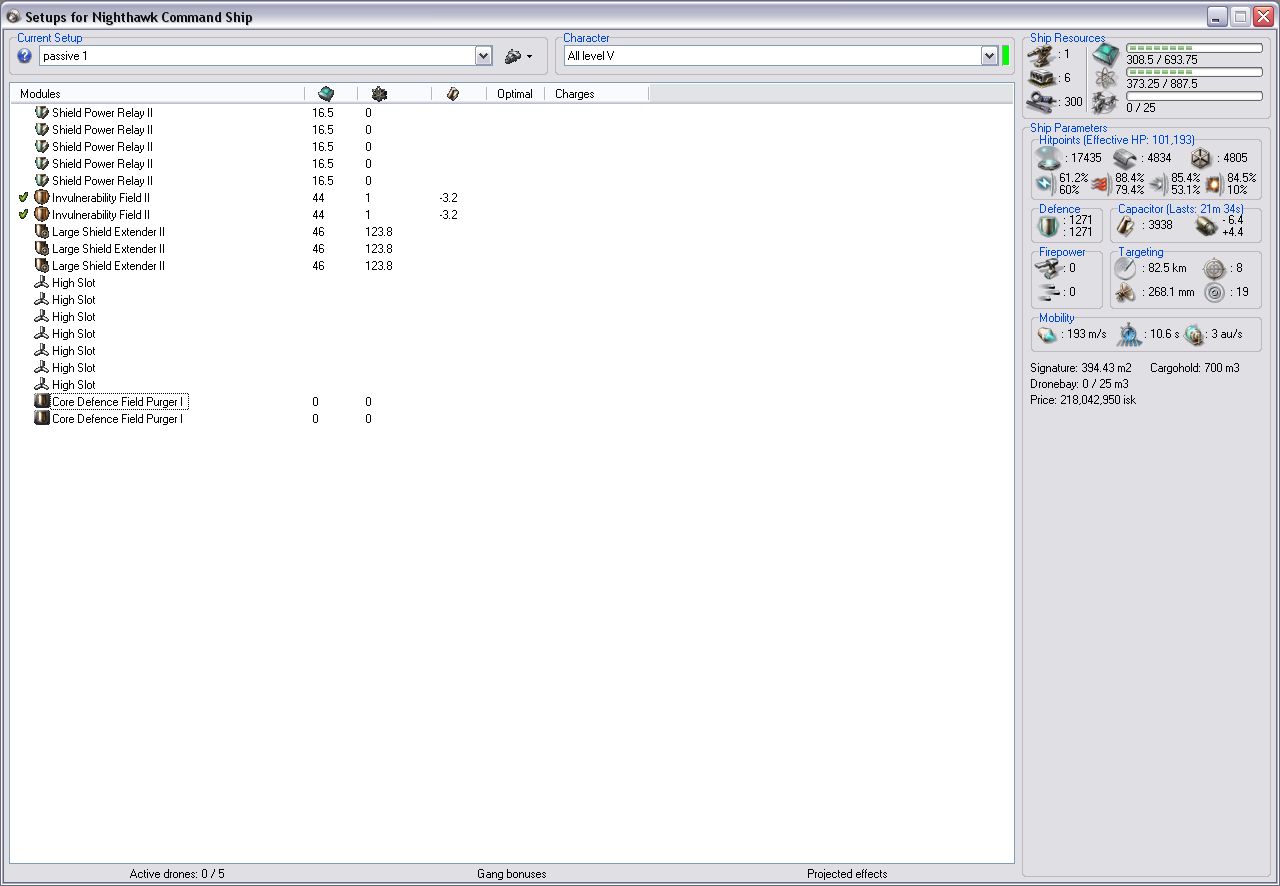
Task: Click the green character status indicator
Action: 1006,56
